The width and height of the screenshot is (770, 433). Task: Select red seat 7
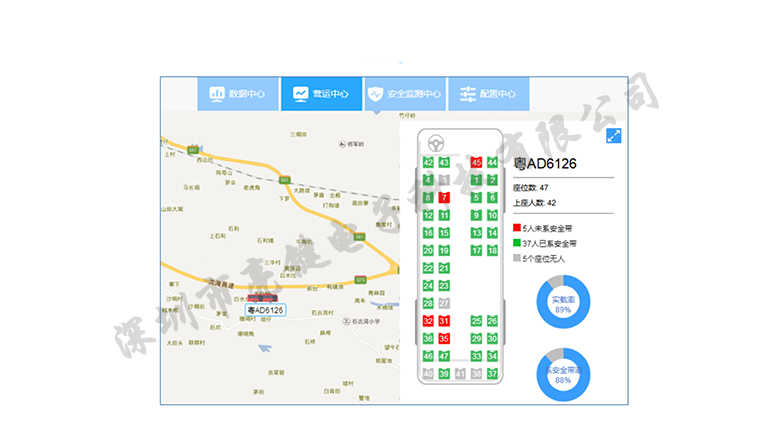pyautogui.click(x=444, y=198)
